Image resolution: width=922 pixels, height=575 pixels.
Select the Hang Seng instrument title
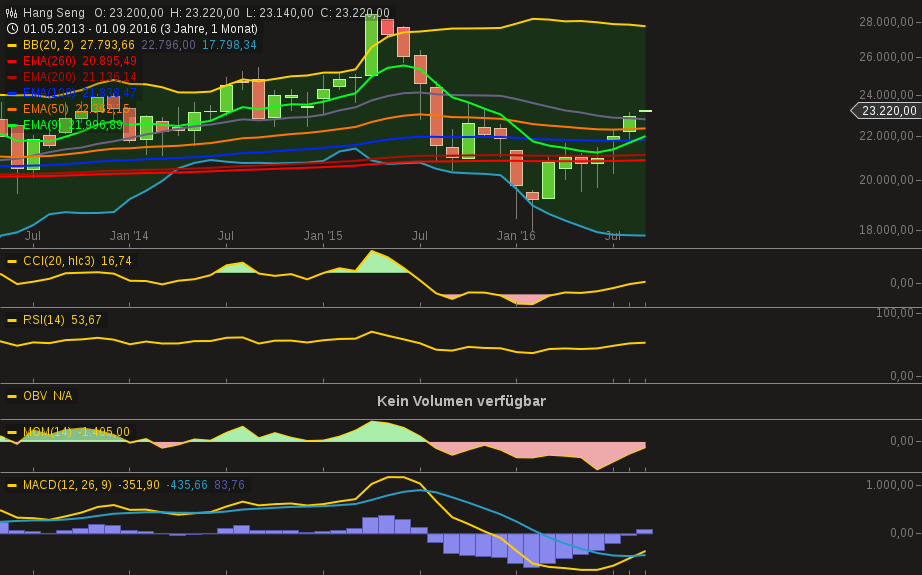pyautogui.click(x=54, y=12)
